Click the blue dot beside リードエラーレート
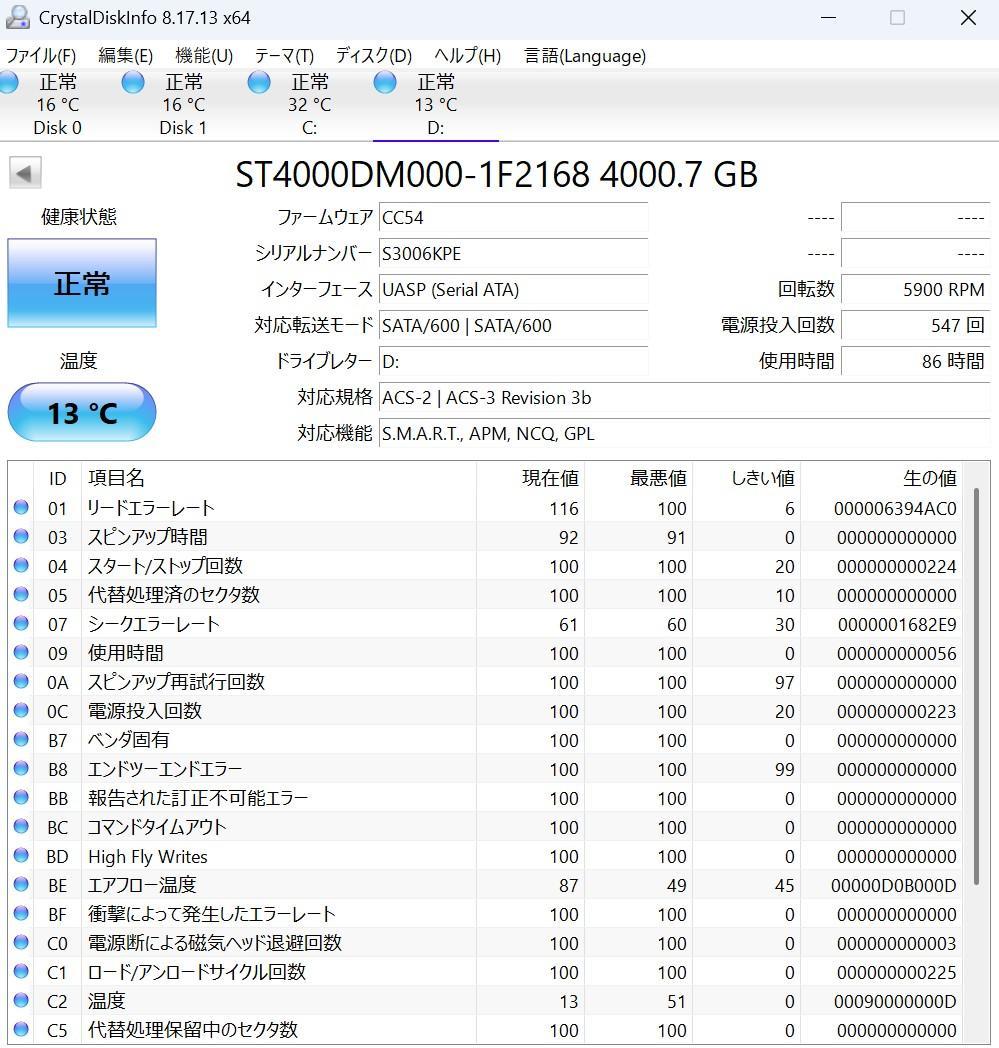Screen dimensions: 999x1048 coord(21,508)
